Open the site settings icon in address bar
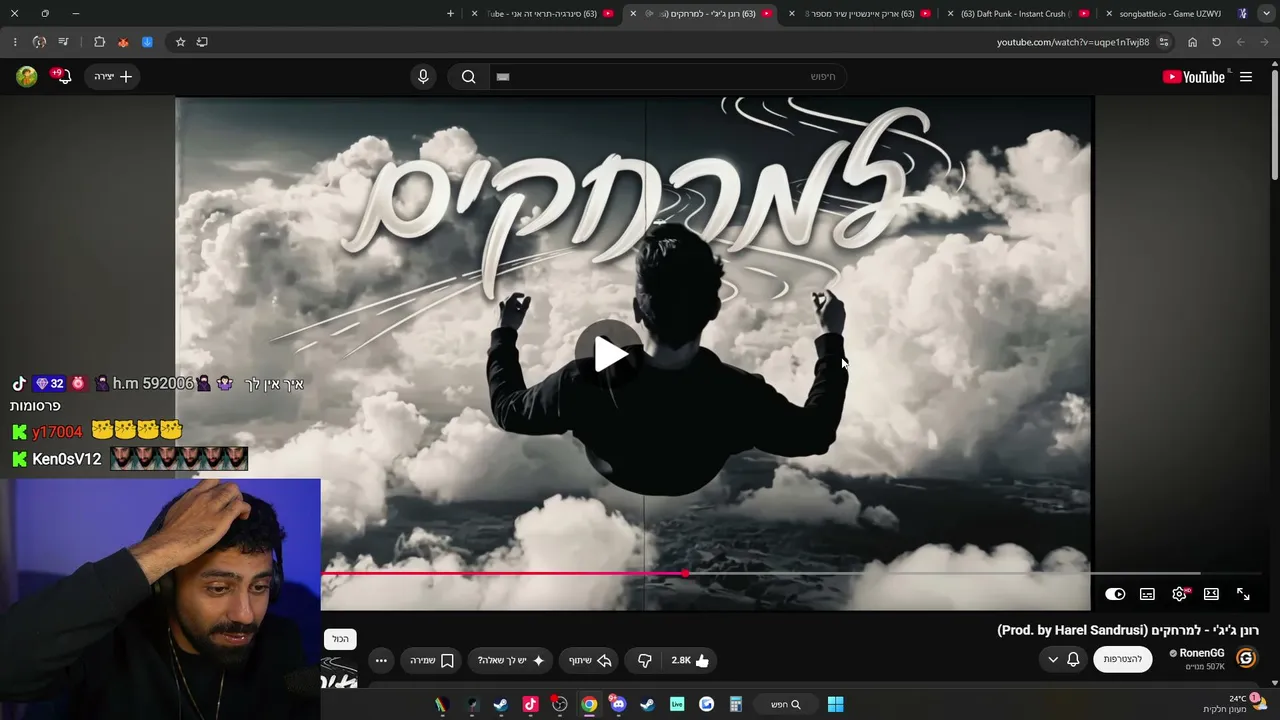This screenshot has height=720, width=1280. click(x=1164, y=42)
